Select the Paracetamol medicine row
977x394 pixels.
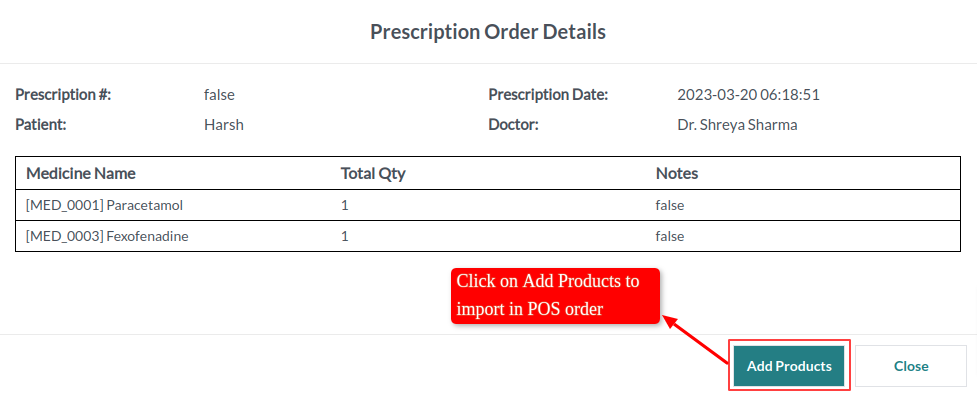pos(488,204)
